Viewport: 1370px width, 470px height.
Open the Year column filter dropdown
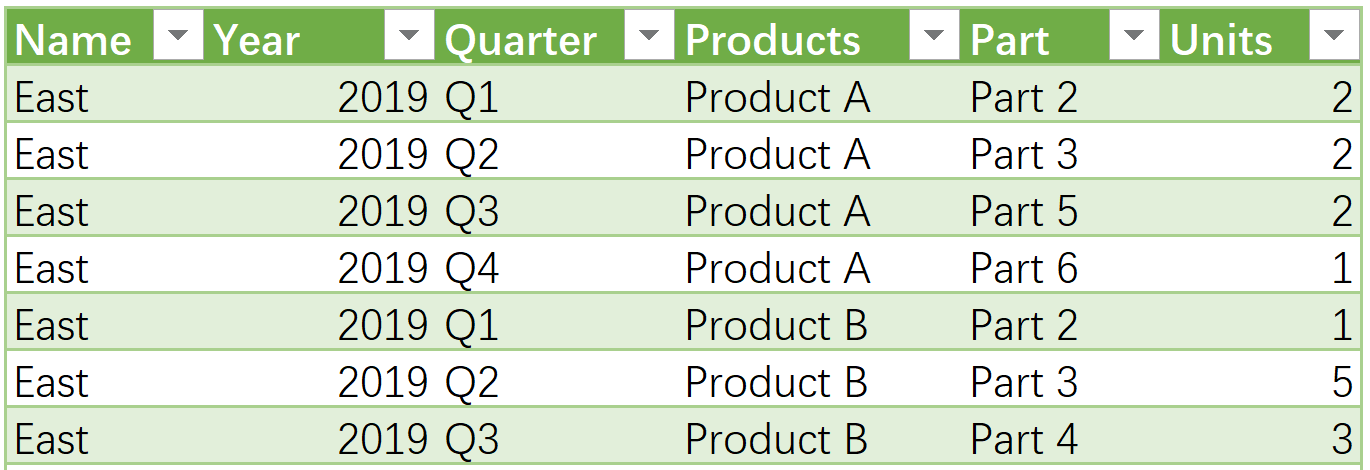pos(410,38)
